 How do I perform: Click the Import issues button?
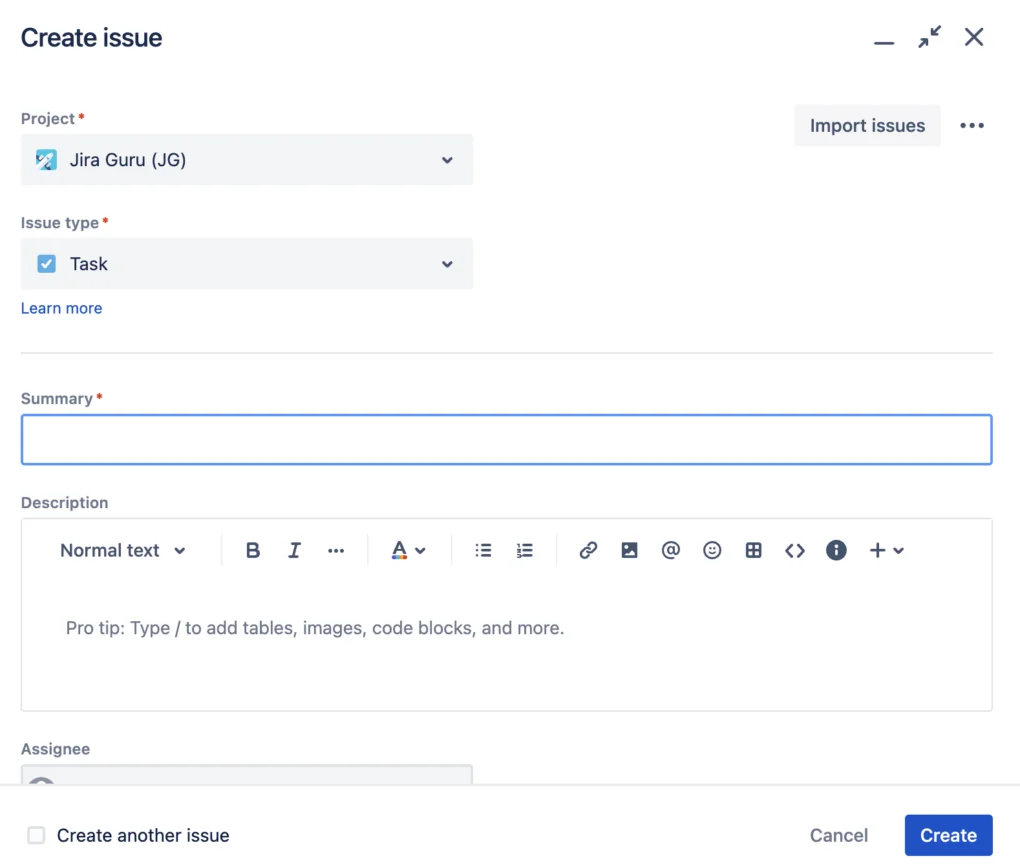(x=867, y=126)
